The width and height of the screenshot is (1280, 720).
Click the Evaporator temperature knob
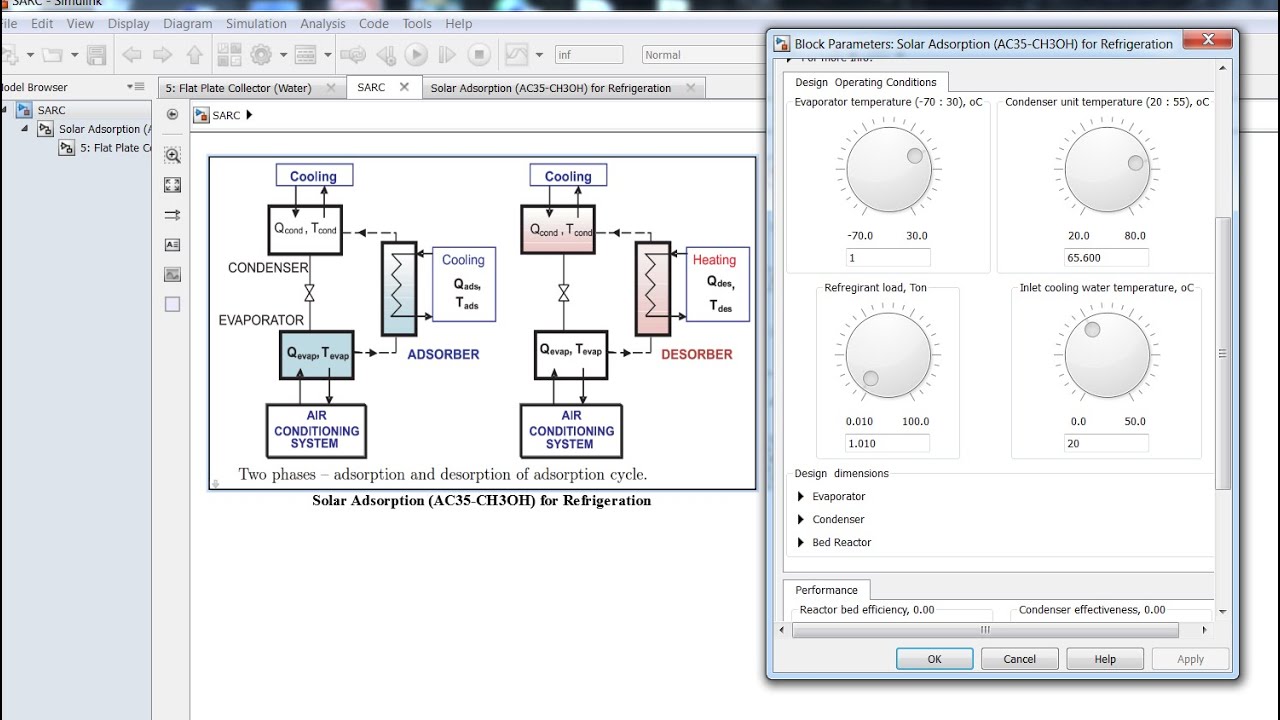click(x=889, y=169)
